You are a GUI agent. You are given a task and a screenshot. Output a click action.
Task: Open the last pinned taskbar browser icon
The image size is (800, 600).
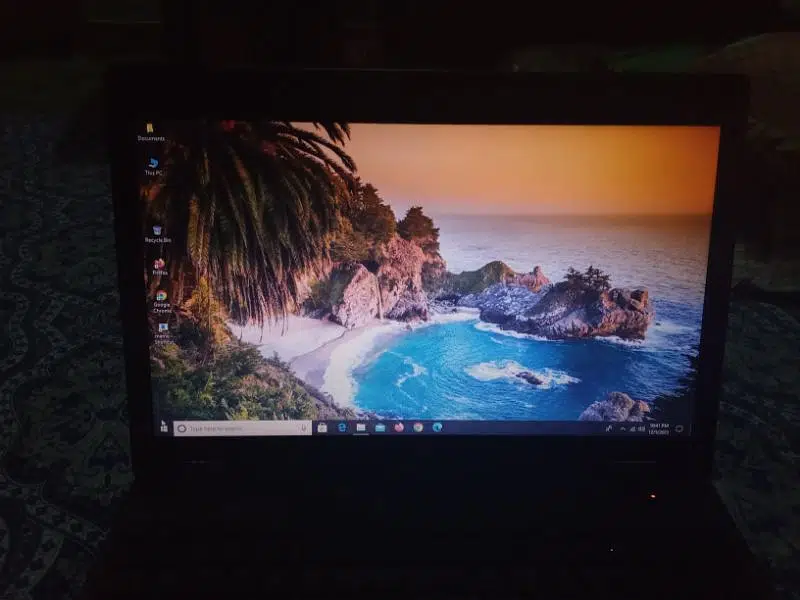coord(437,428)
